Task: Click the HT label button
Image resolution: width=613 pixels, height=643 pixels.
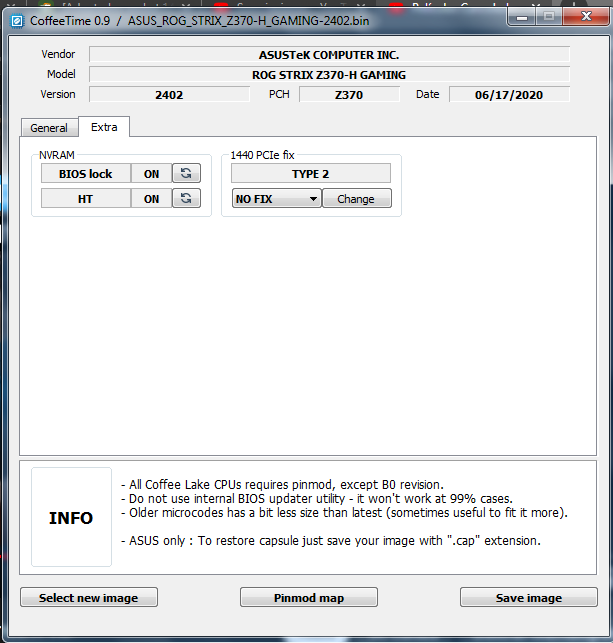Action: [x=86, y=198]
